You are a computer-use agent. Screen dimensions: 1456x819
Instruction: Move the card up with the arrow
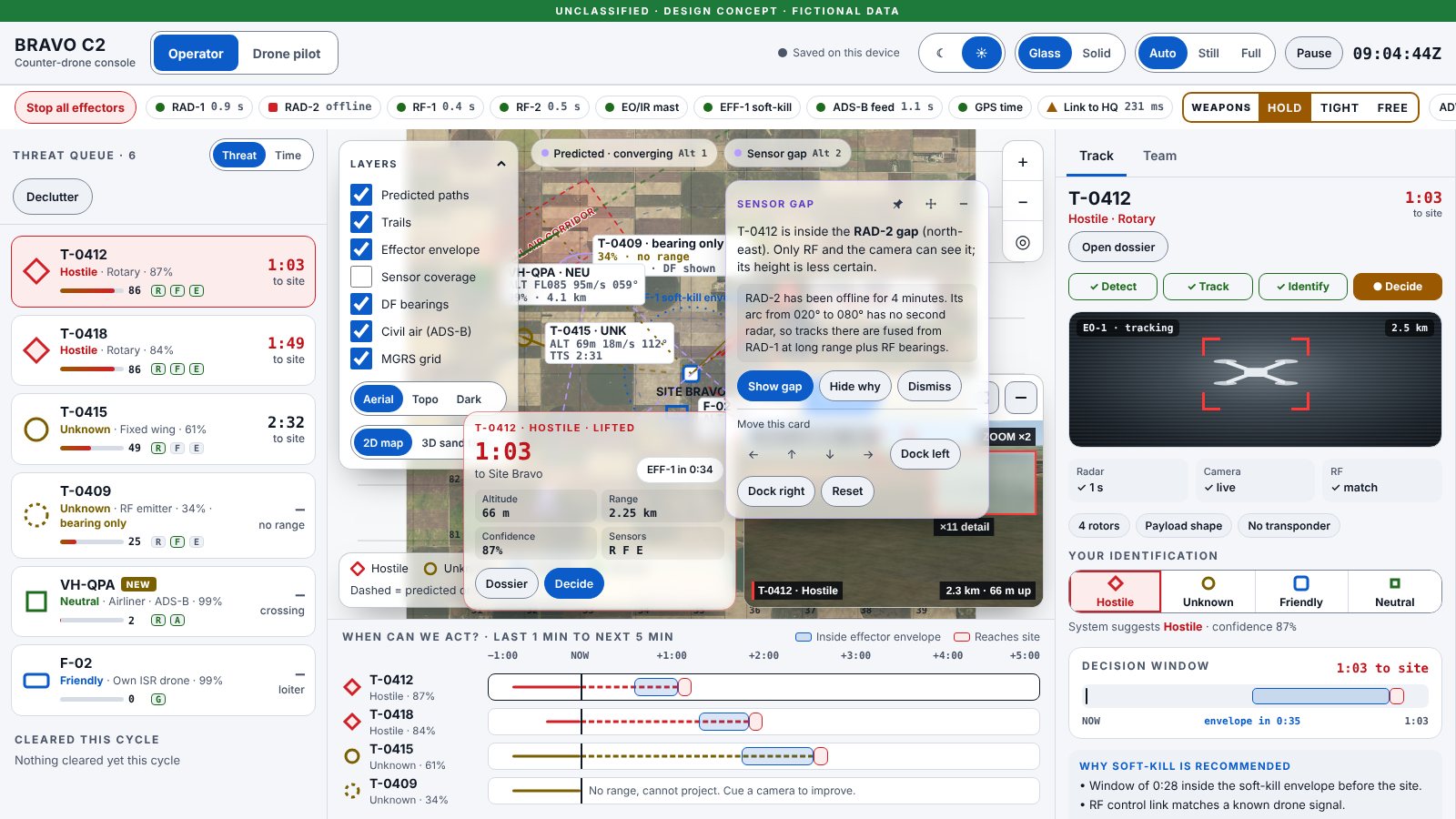[792, 454]
